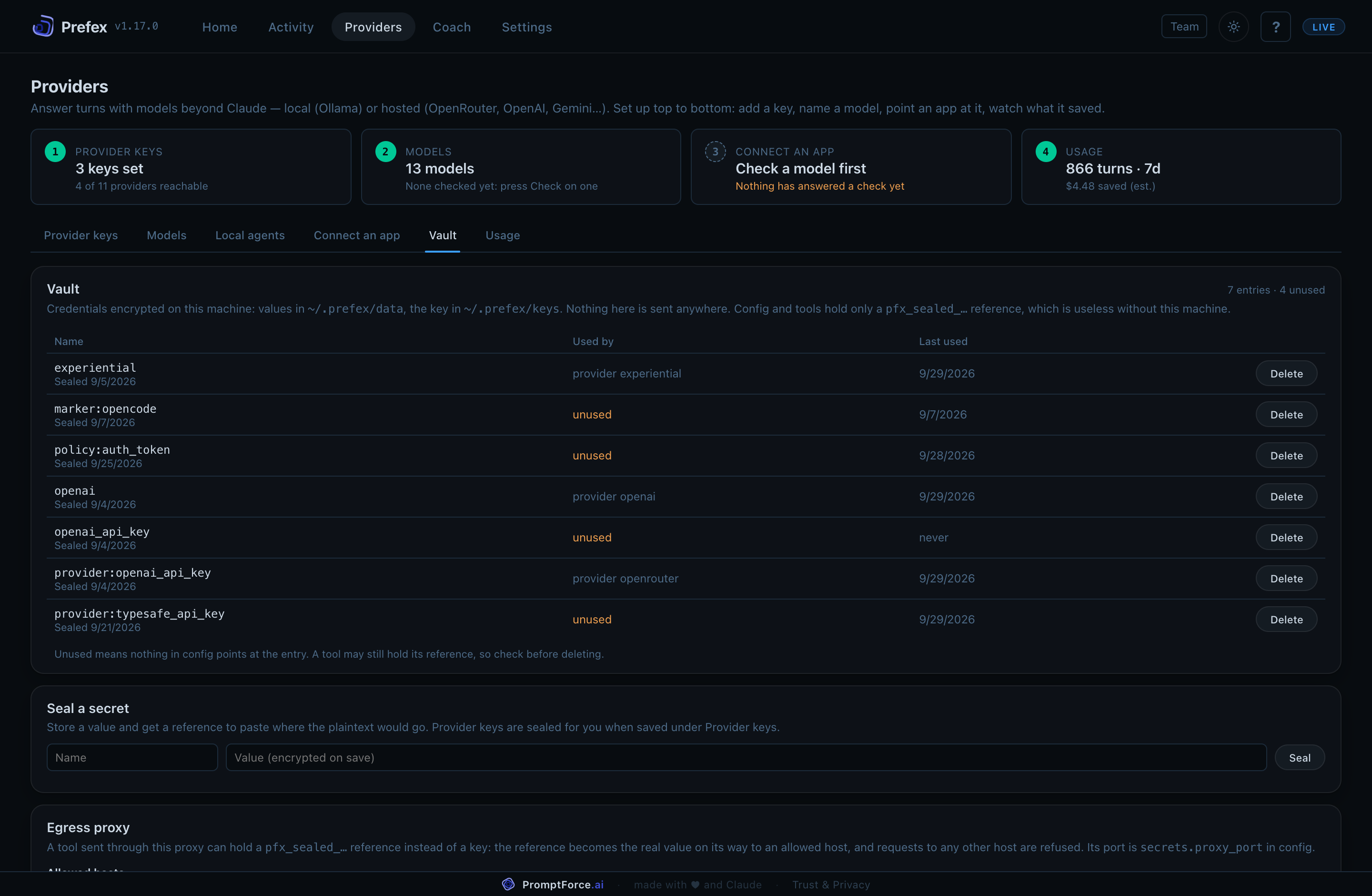Select the 'provider openrouter' used-by cell
Viewport: 1372px width, 896px height.
pos(625,578)
